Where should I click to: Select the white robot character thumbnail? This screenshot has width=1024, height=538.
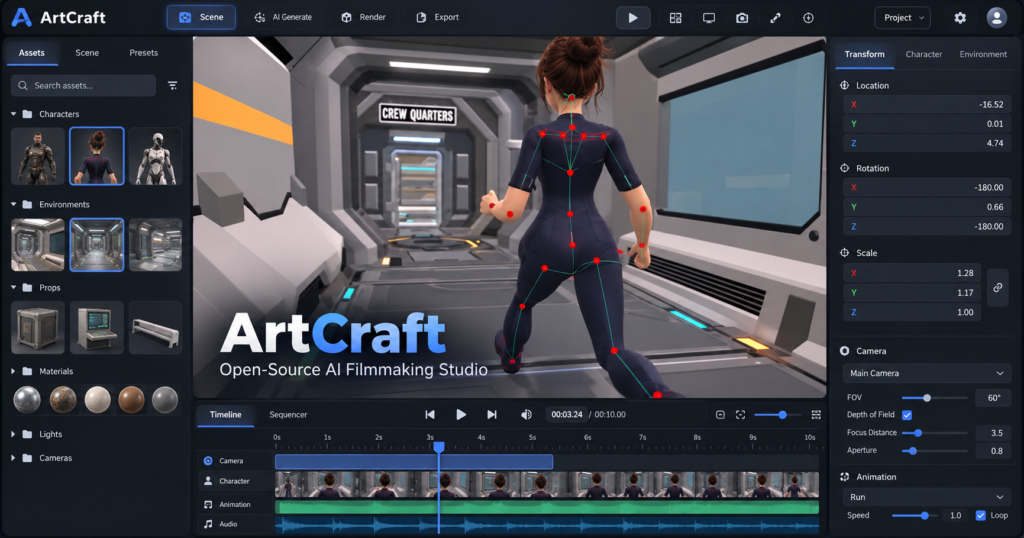(155, 156)
